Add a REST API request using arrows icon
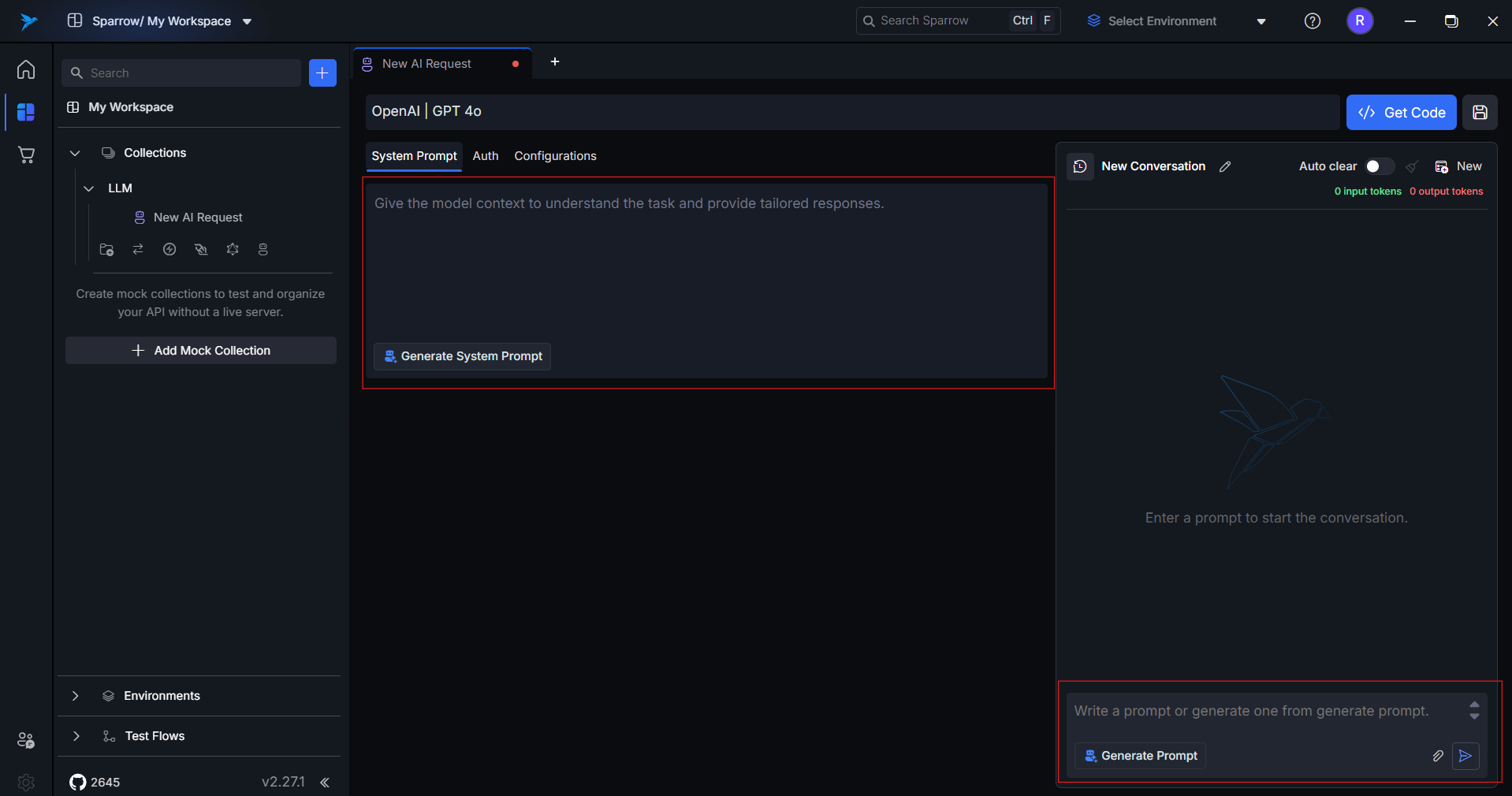The height and width of the screenshot is (796, 1512). click(138, 249)
